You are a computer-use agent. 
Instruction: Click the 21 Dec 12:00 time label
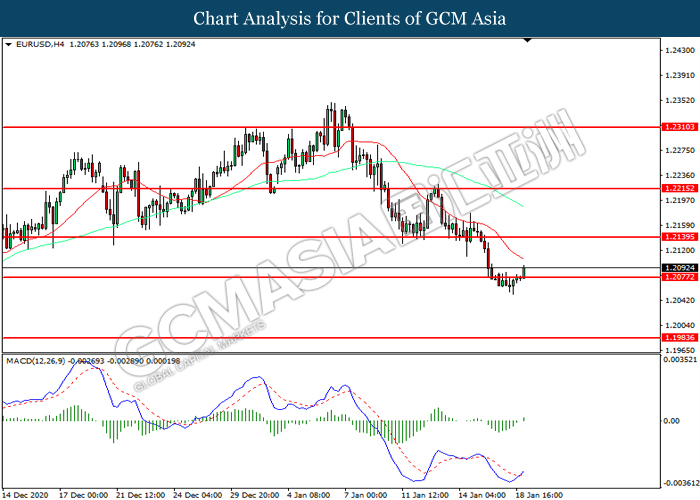pyautogui.click(x=141, y=495)
